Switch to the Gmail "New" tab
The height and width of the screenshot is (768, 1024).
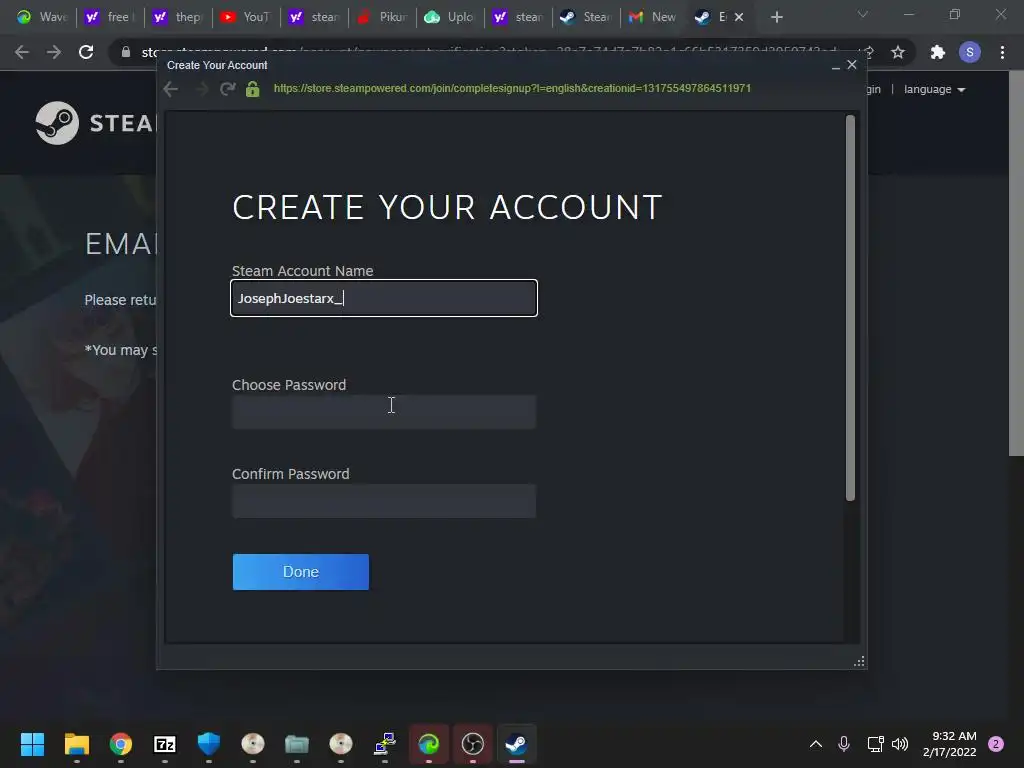653,17
